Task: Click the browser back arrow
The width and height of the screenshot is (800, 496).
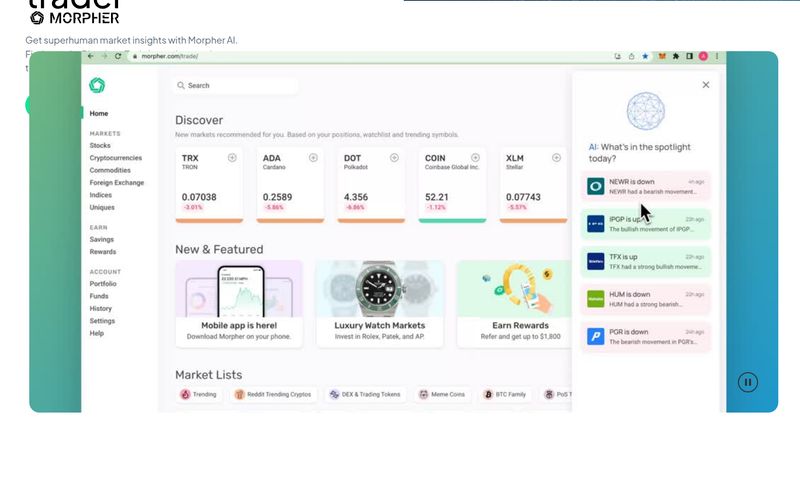Action: point(91,56)
